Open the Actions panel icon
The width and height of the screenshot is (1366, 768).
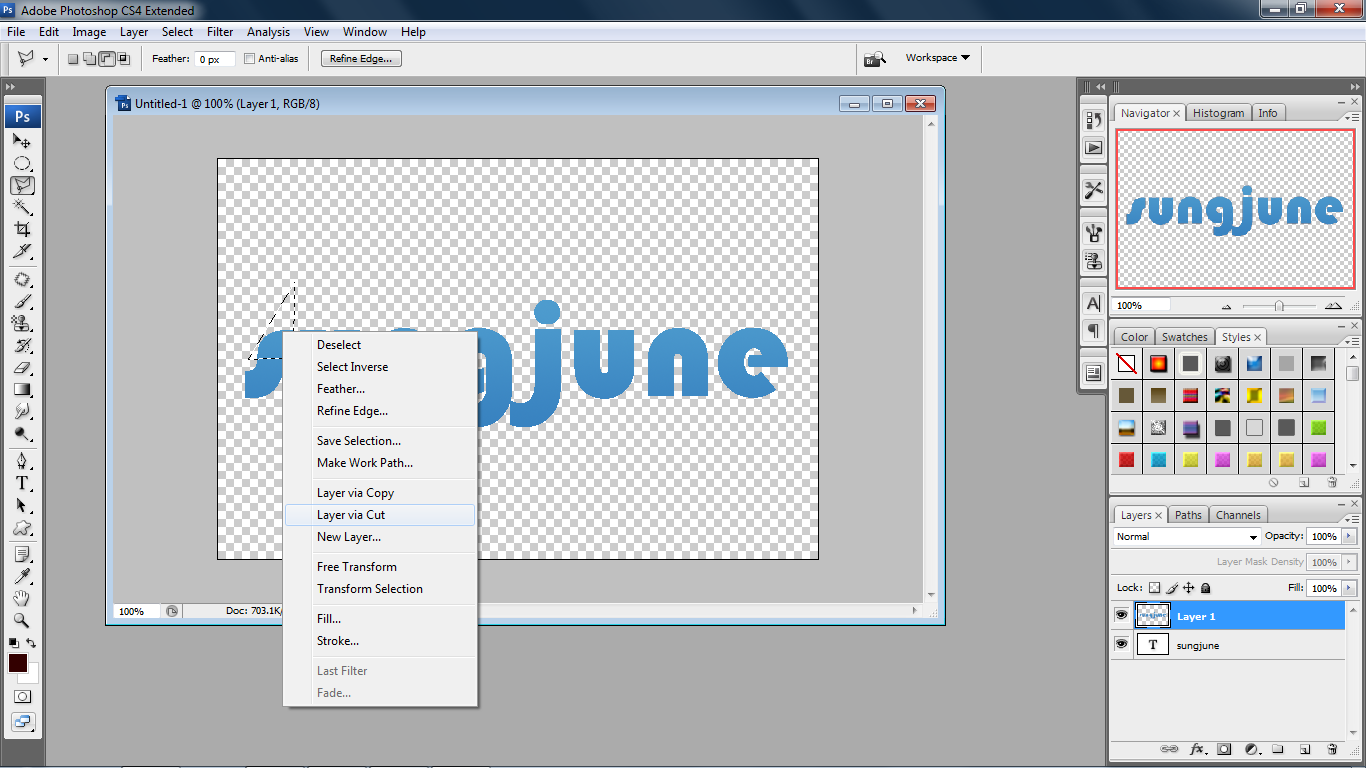pos(1094,147)
